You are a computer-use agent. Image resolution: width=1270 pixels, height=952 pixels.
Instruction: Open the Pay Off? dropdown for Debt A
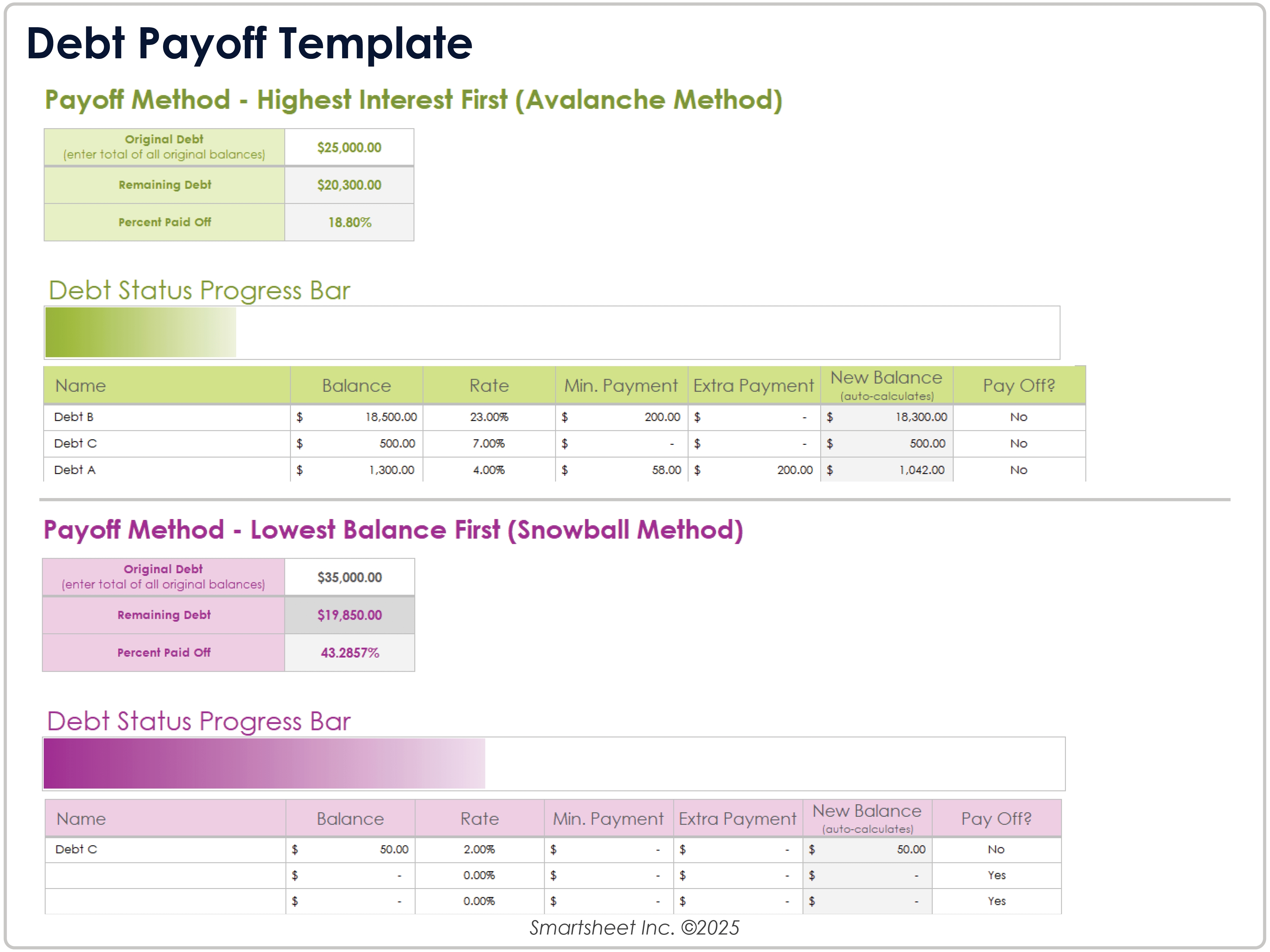coord(1019,469)
